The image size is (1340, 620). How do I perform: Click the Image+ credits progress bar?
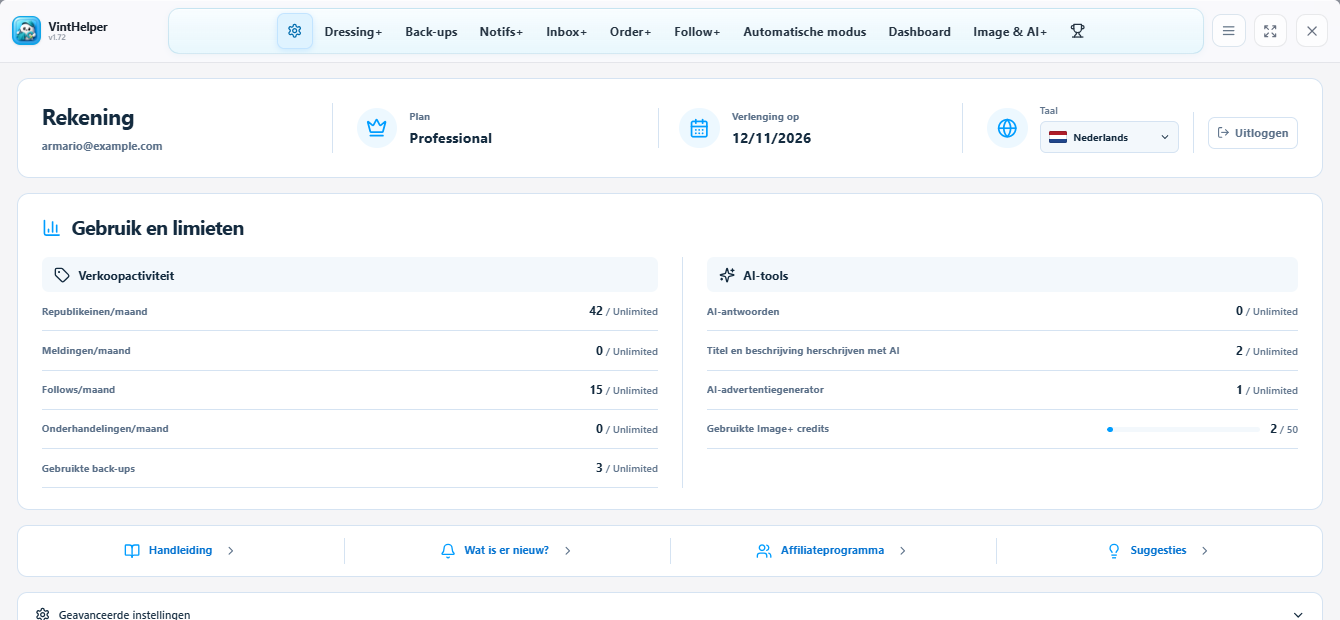pos(1183,429)
